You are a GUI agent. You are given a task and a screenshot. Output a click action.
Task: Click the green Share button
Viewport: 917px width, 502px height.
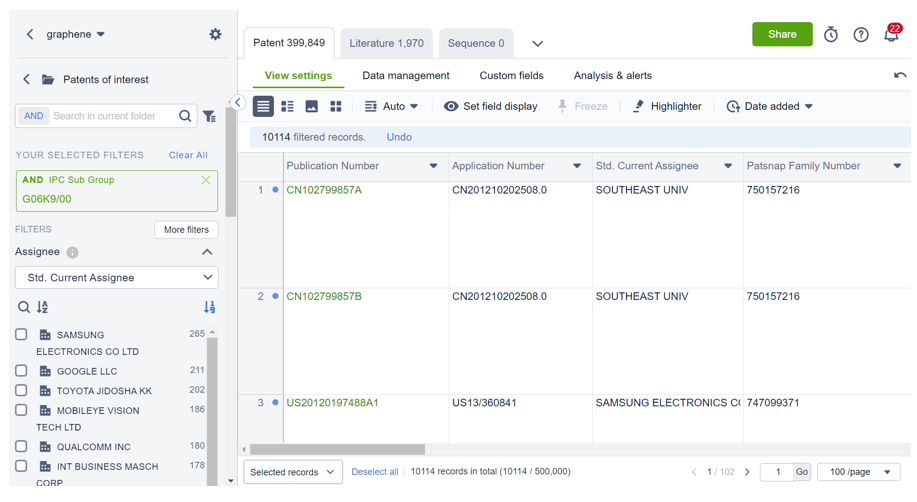coord(782,34)
